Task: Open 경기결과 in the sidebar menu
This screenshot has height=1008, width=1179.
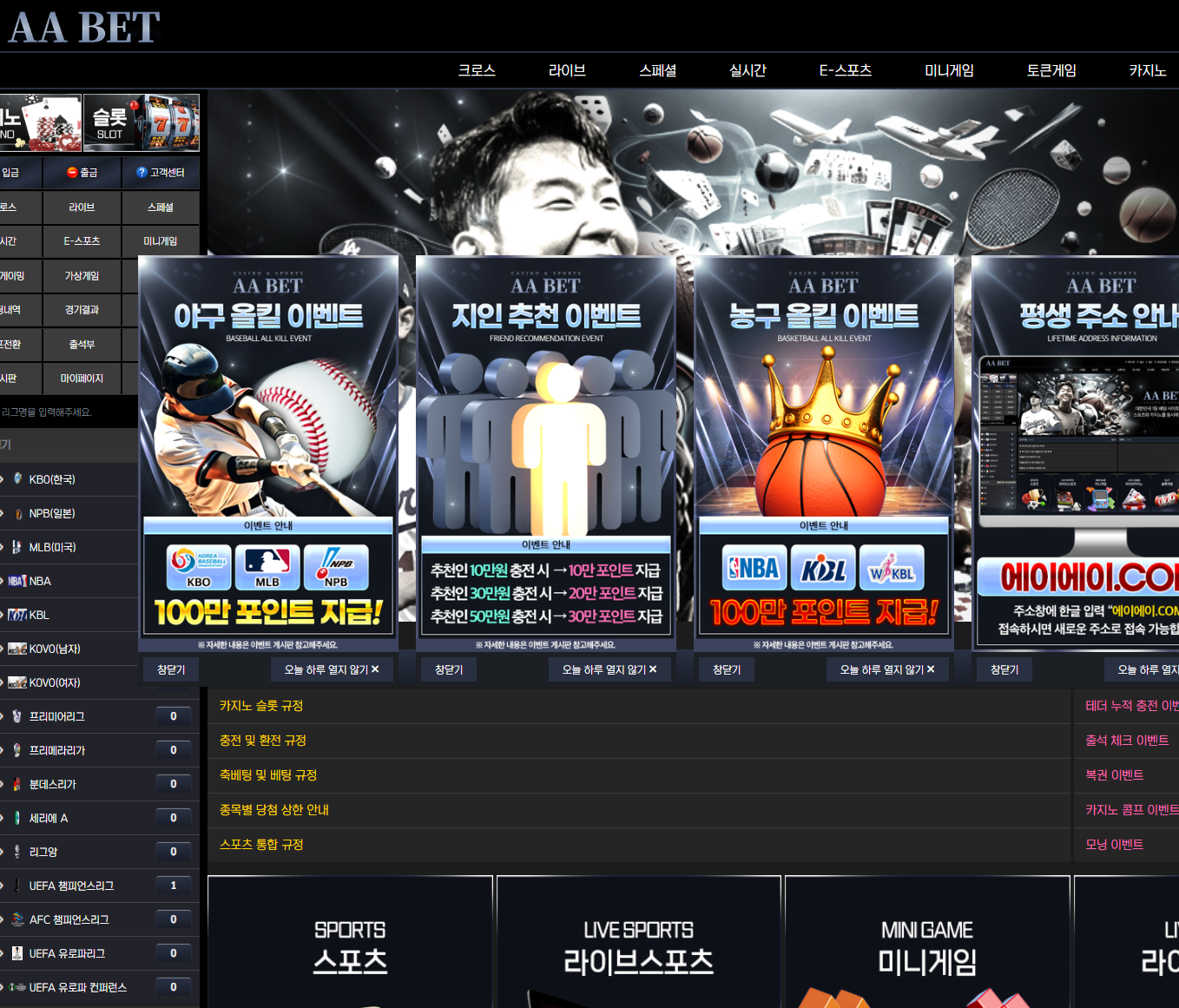Action: click(x=82, y=310)
